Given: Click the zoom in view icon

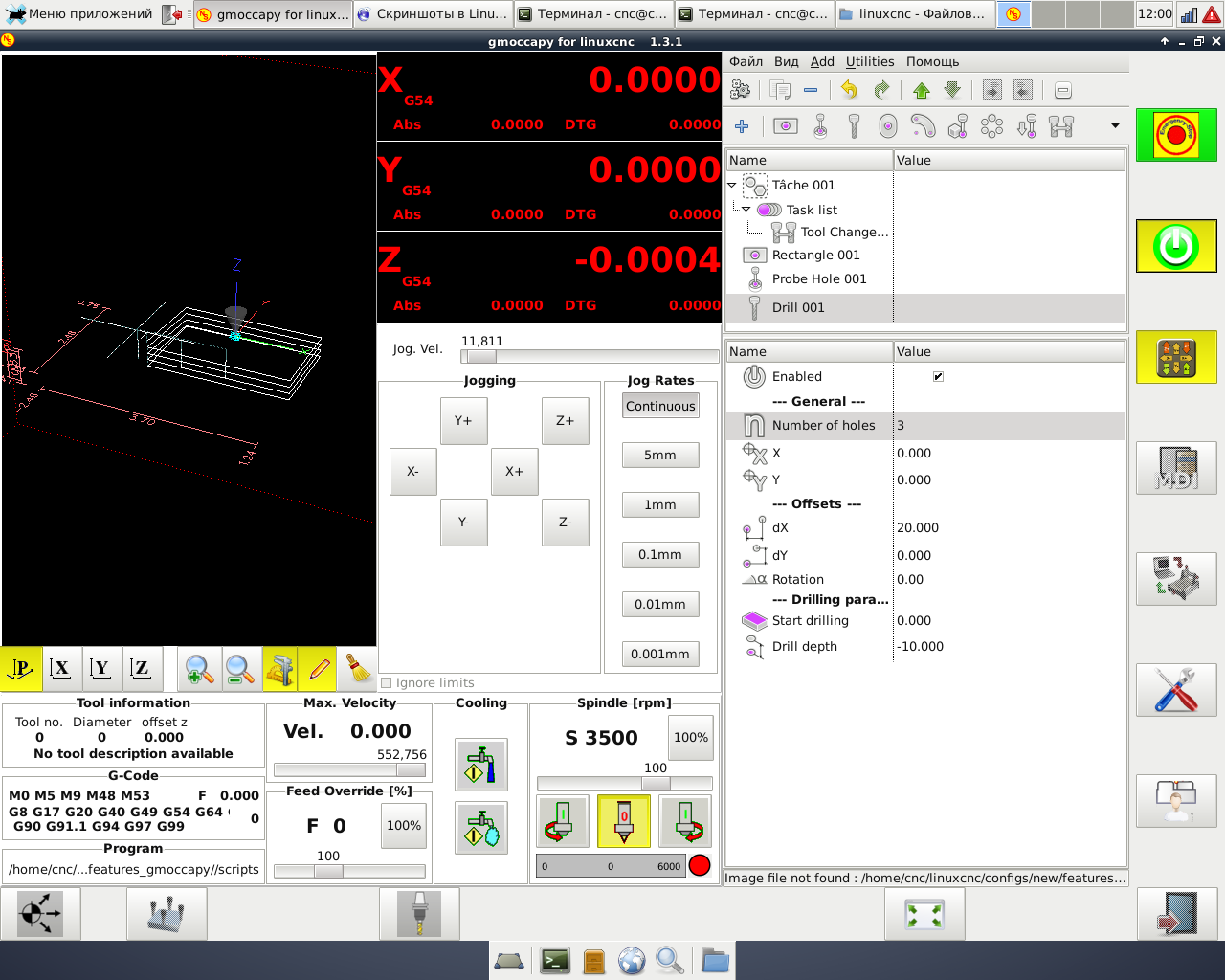Looking at the screenshot, I should (x=199, y=670).
